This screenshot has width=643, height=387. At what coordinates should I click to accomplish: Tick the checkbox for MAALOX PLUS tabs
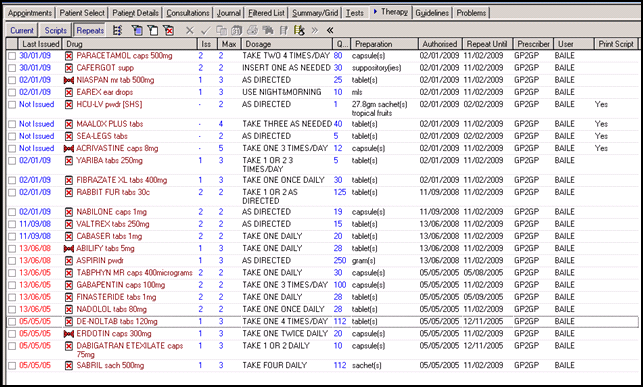pyautogui.click(x=12, y=124)
